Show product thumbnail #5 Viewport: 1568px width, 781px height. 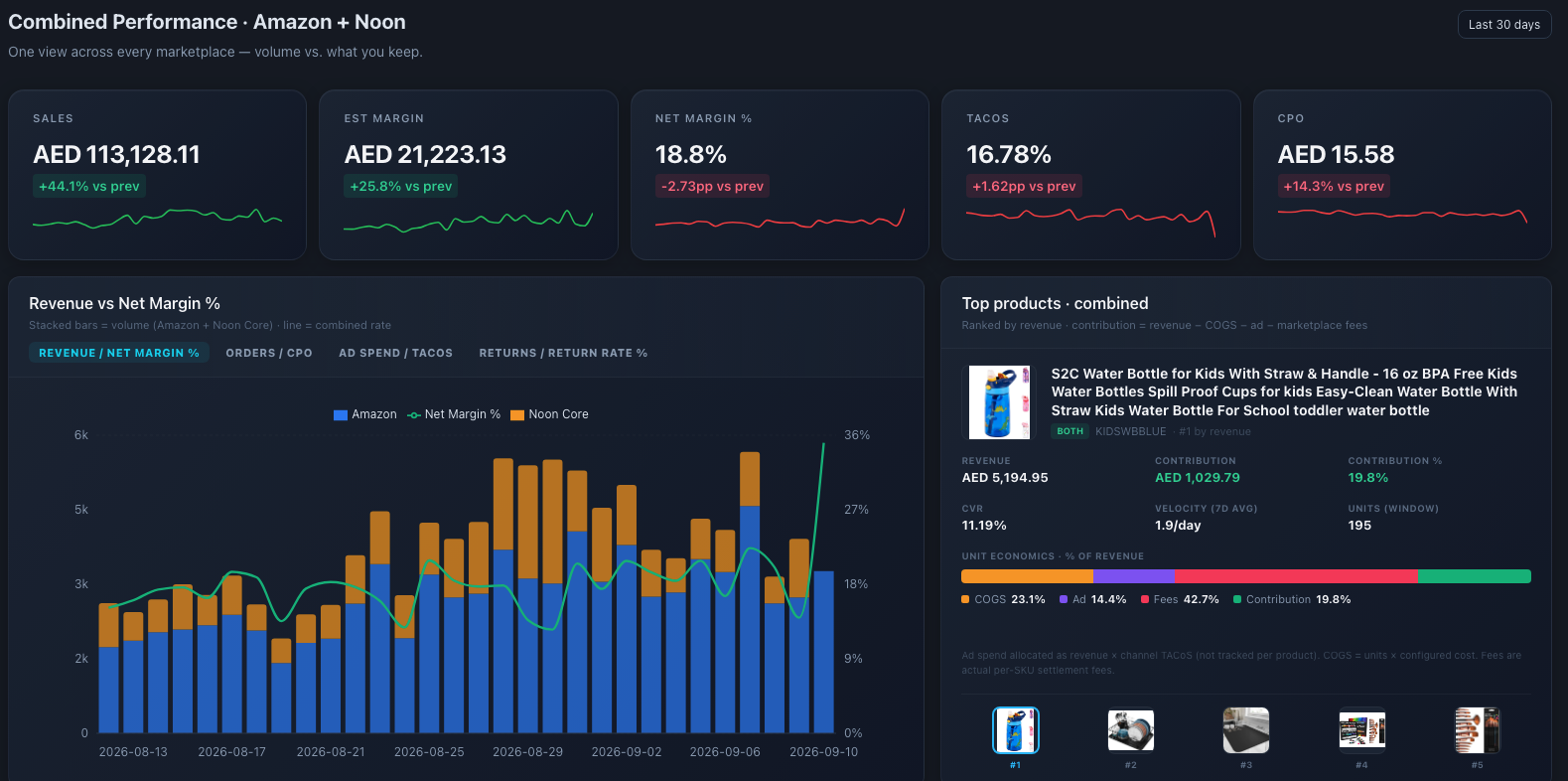[1478, 730]
